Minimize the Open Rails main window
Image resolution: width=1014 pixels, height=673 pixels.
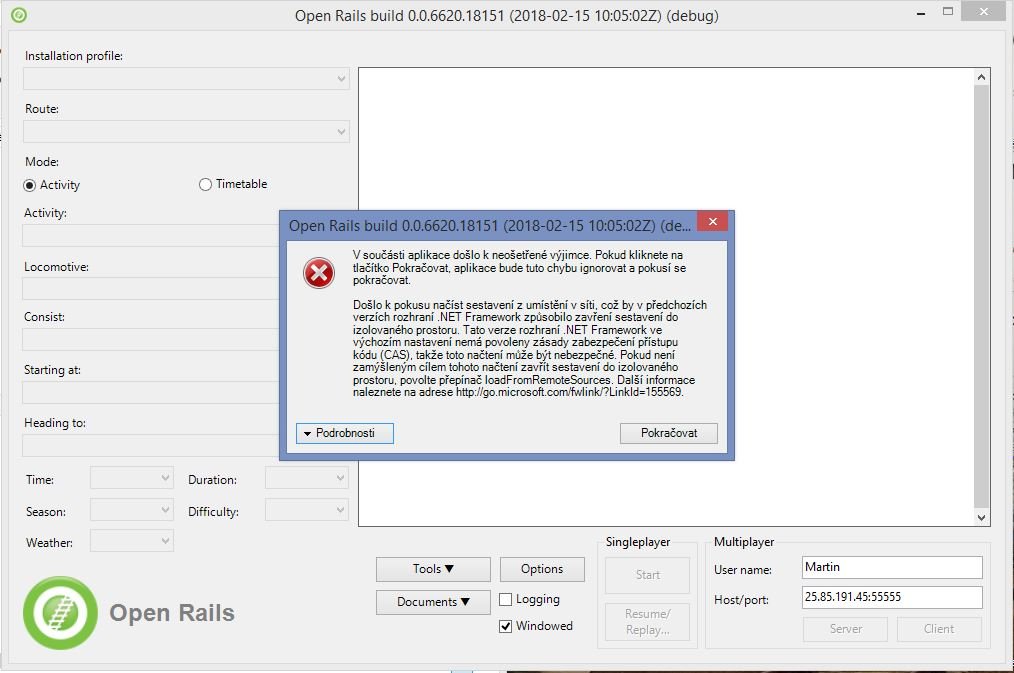[x=925, y=14]
